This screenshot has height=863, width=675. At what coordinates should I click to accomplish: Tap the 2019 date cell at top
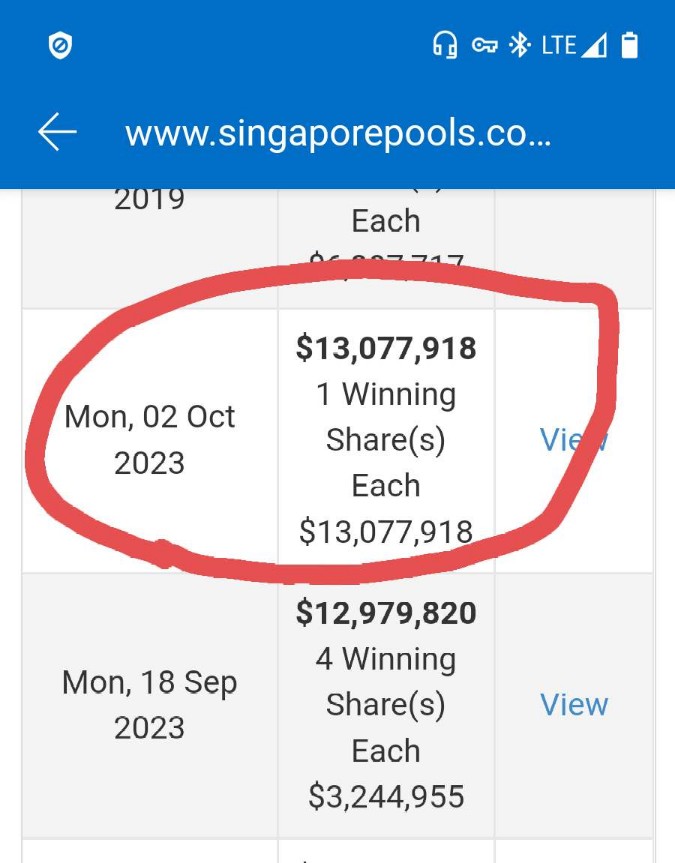pos(150,200)
